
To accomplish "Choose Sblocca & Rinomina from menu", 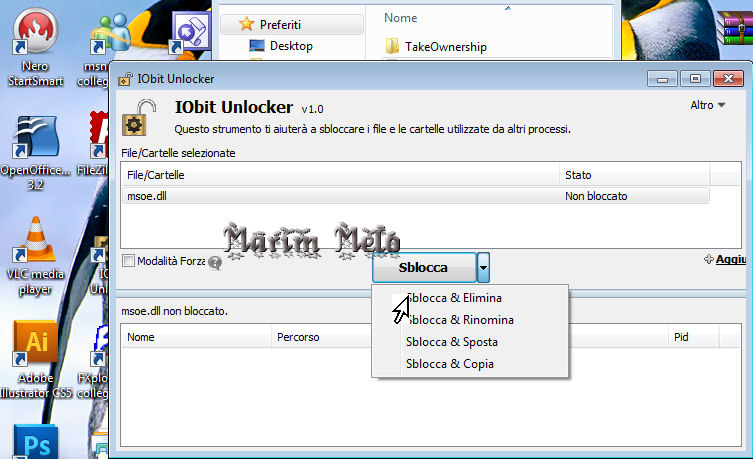I will coord(460,320).
